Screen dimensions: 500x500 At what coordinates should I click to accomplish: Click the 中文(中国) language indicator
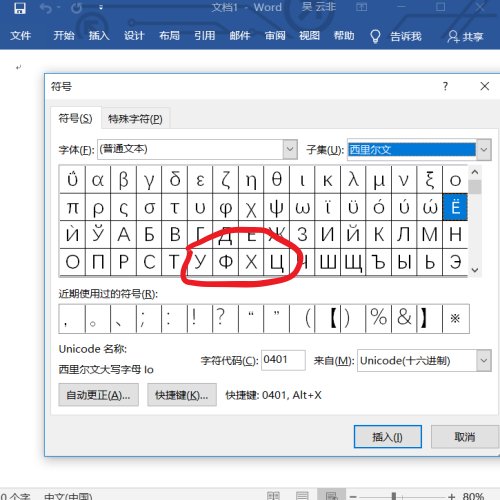click(68, 496)
